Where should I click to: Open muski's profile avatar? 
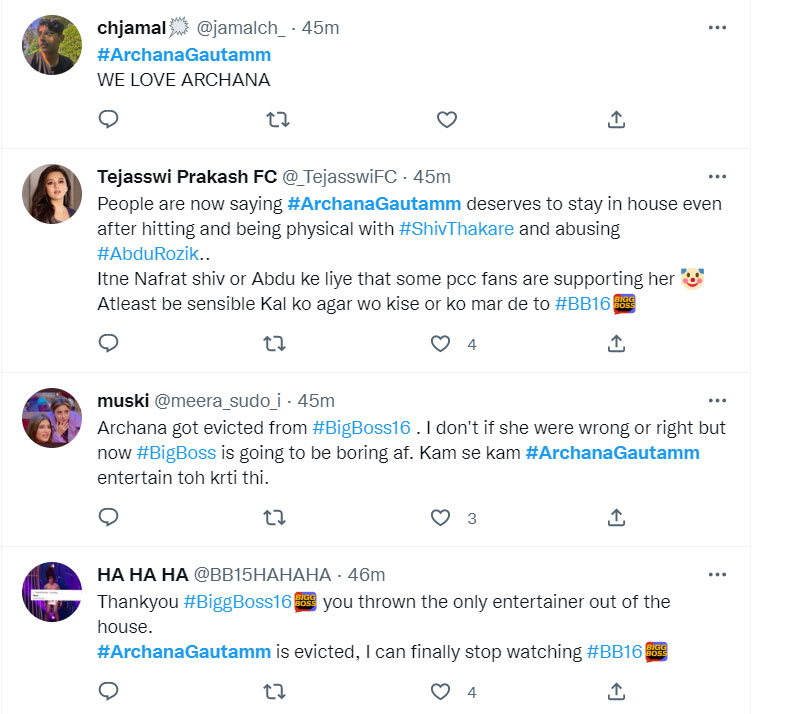[51, 418]
